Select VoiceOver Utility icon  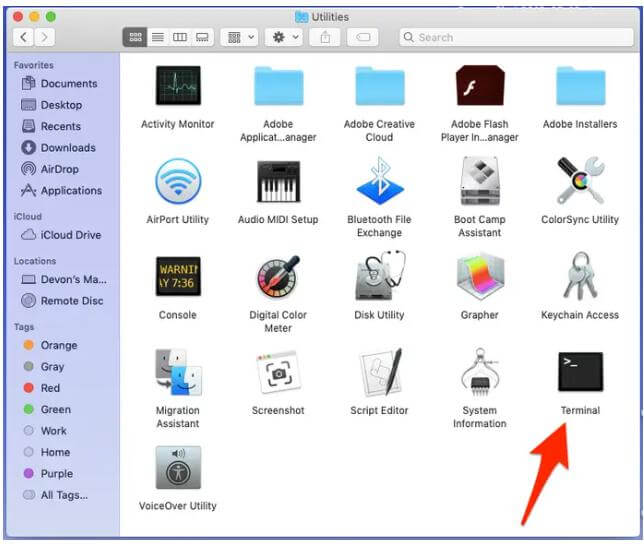coord(178,467)
